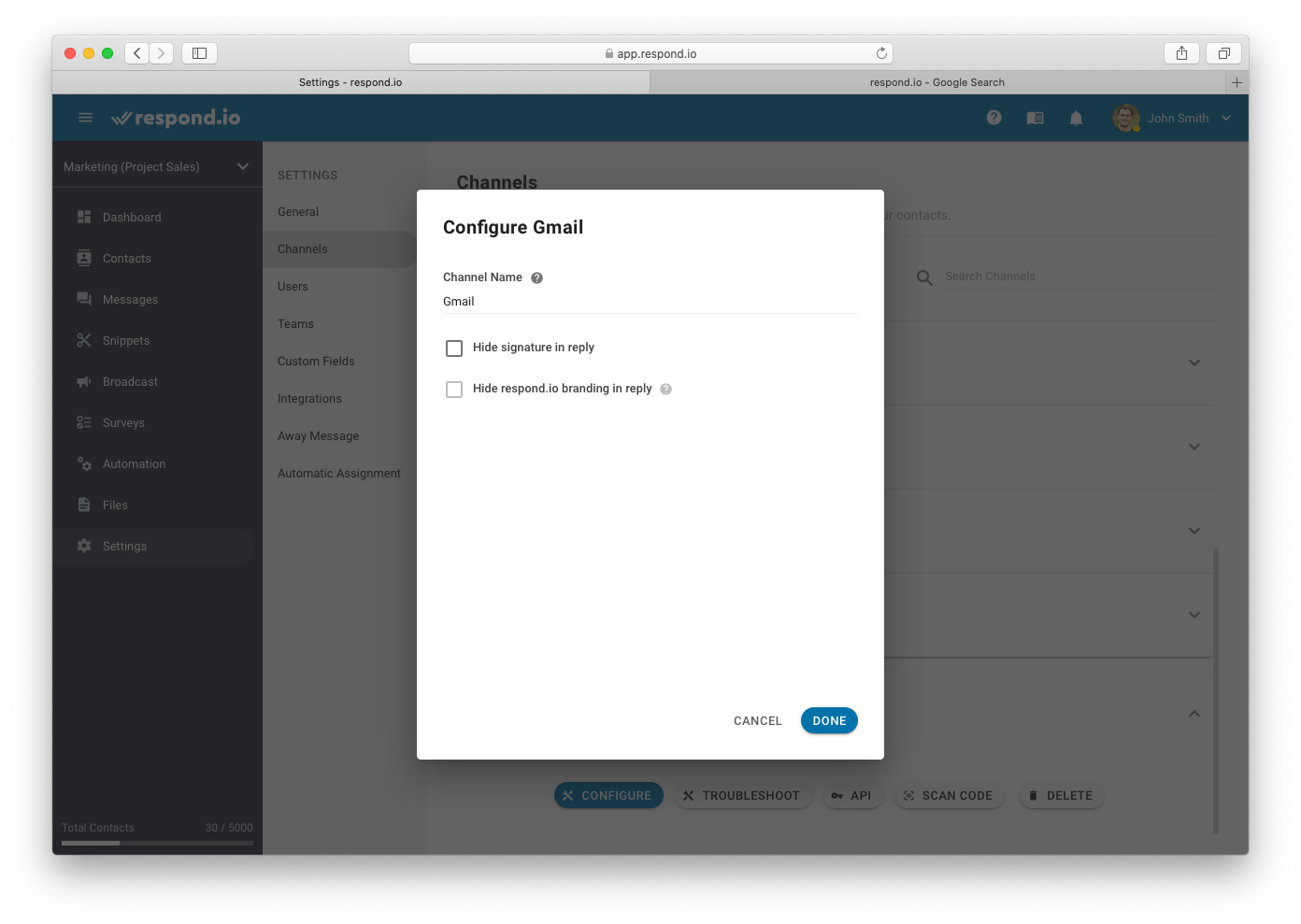Click John Smith's avatar picture
Image resolution: width=1301 pixels, height=924 pixels.
tap(1126, 118)
